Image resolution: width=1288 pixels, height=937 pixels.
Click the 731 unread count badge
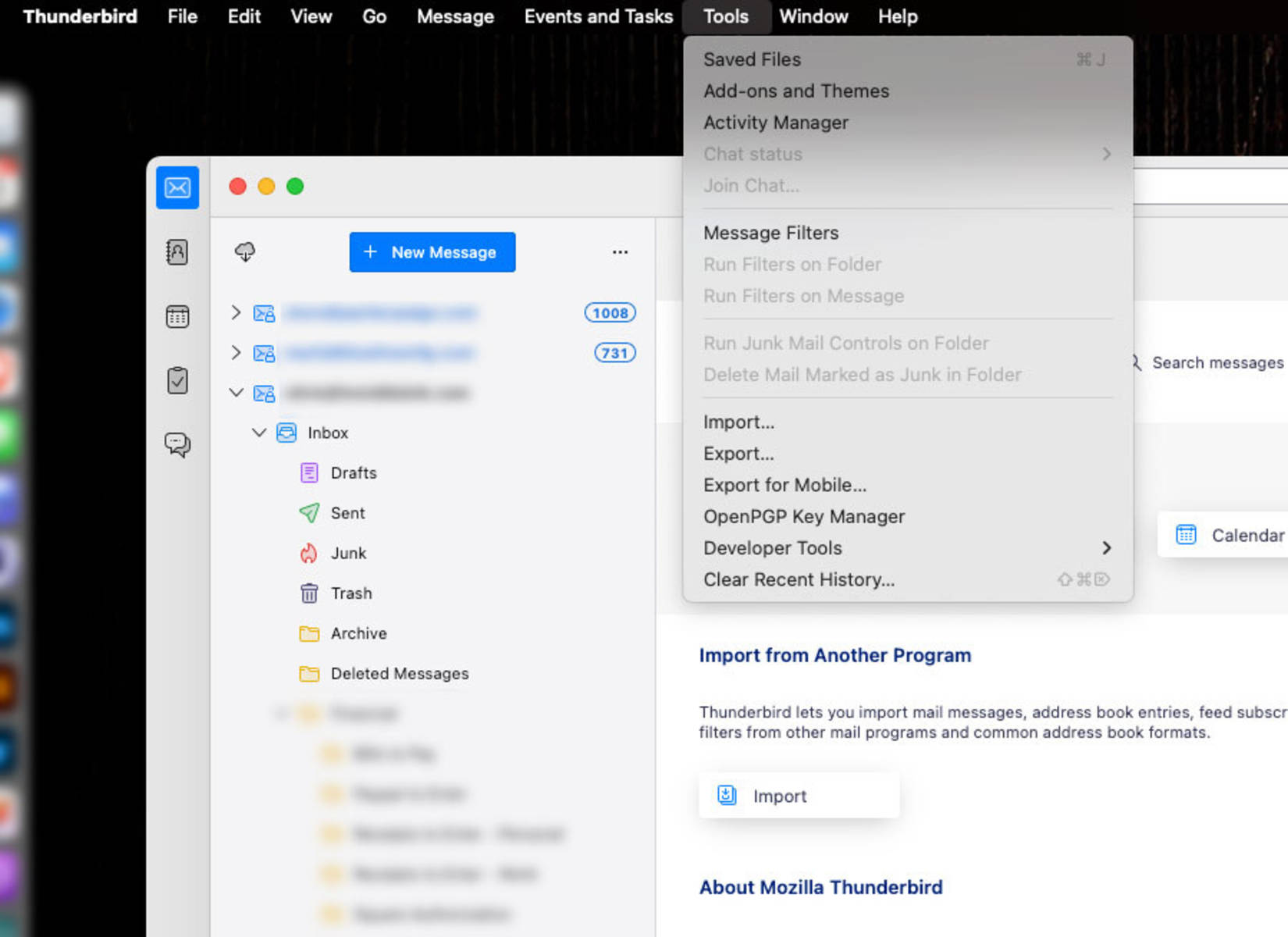pos(615,353)
